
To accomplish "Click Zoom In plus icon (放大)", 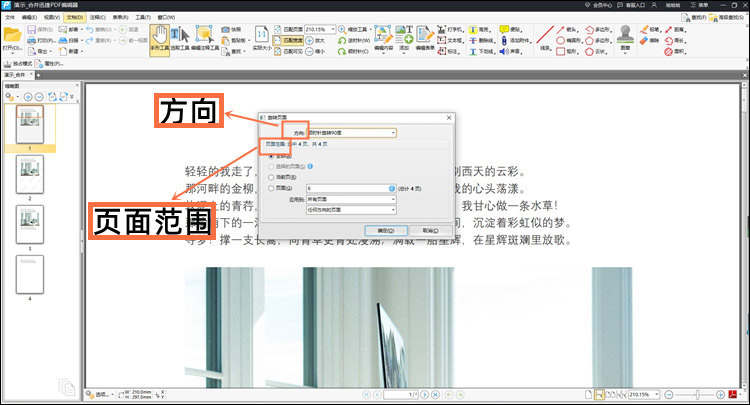I will 309,41.
